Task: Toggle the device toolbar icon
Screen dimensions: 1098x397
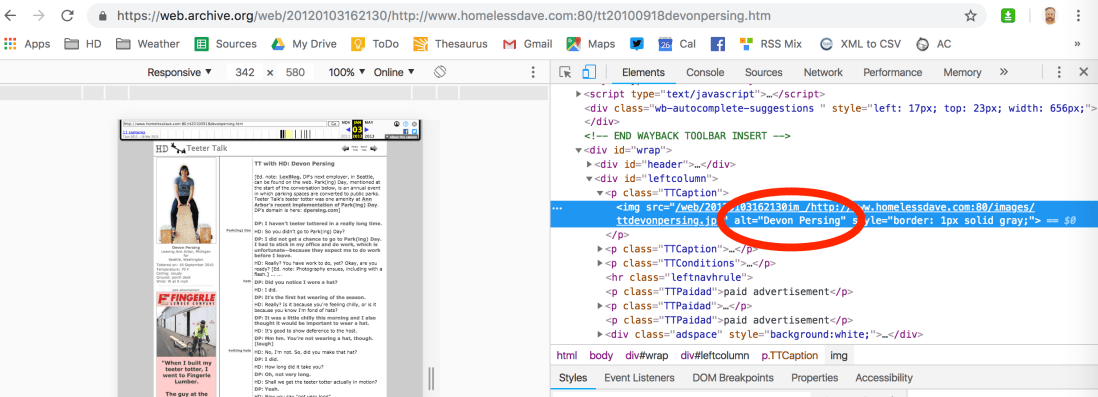Action: [588, 72]
